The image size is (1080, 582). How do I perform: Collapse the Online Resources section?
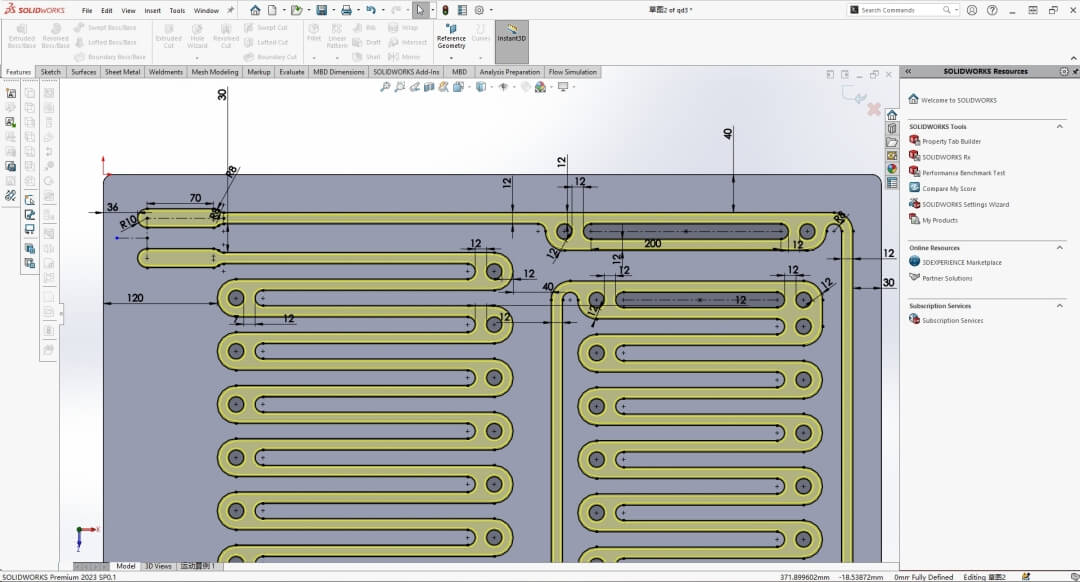coord(1059,247)
